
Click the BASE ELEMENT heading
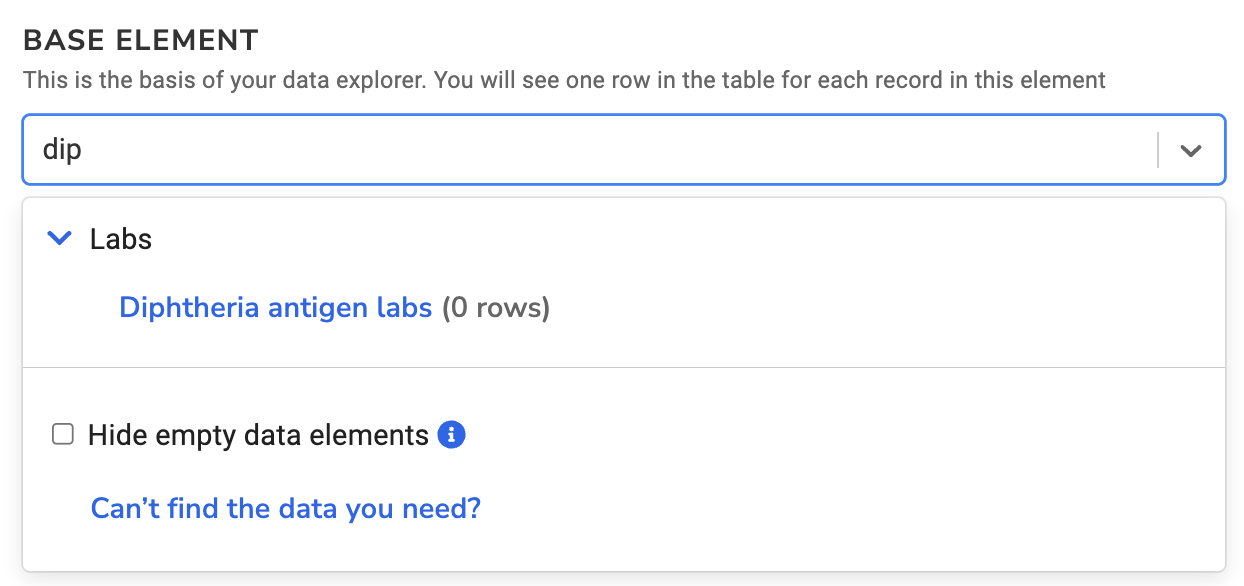(x=141, y=41)
